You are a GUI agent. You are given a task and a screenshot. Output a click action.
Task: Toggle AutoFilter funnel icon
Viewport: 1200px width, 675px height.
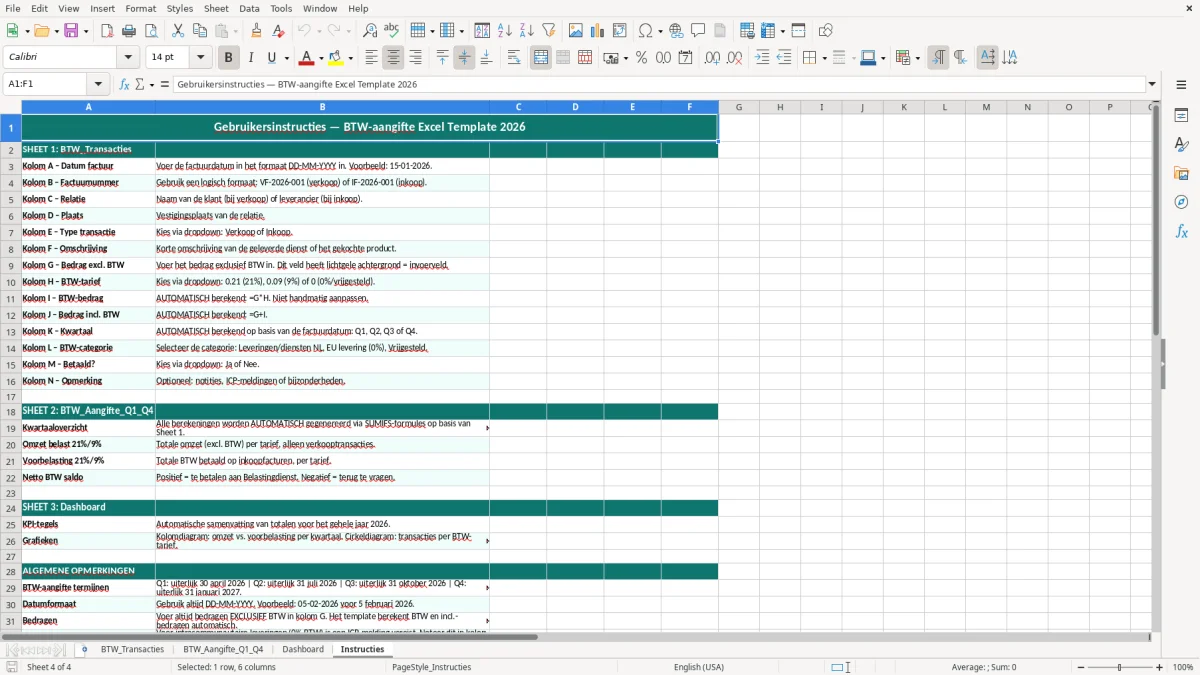[x=549, y=31]
